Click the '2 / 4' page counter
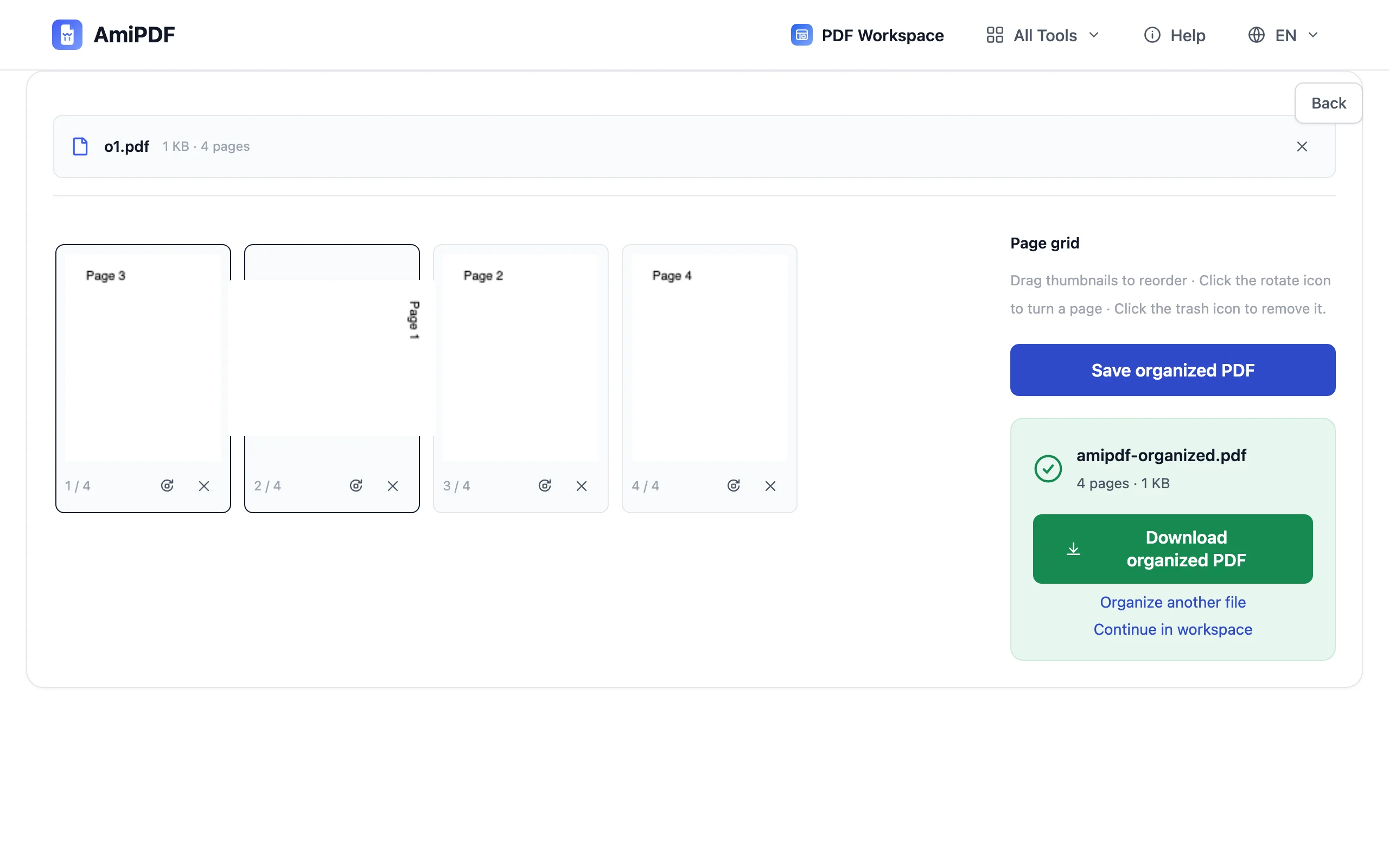 [267, 486]
